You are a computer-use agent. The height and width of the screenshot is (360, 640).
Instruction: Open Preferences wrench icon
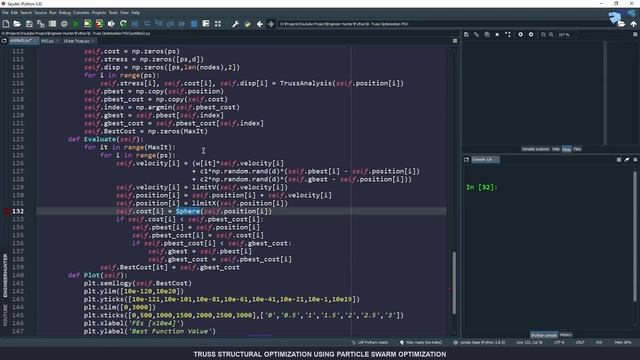[235, 24]
